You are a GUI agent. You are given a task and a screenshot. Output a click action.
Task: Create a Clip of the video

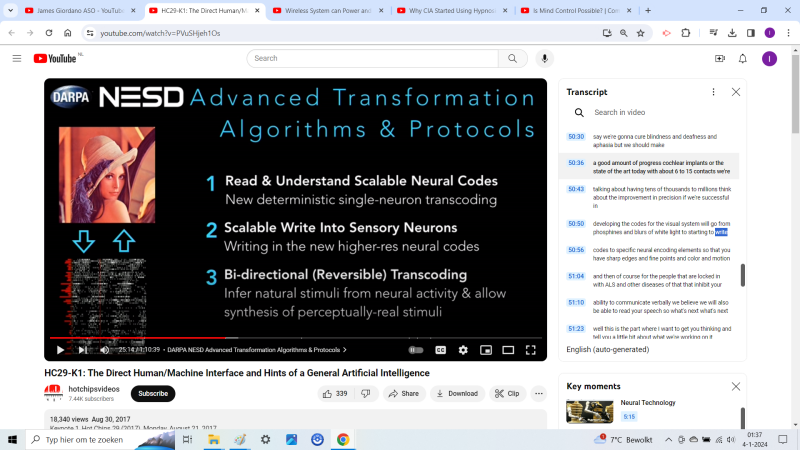(x=507, y=393)
